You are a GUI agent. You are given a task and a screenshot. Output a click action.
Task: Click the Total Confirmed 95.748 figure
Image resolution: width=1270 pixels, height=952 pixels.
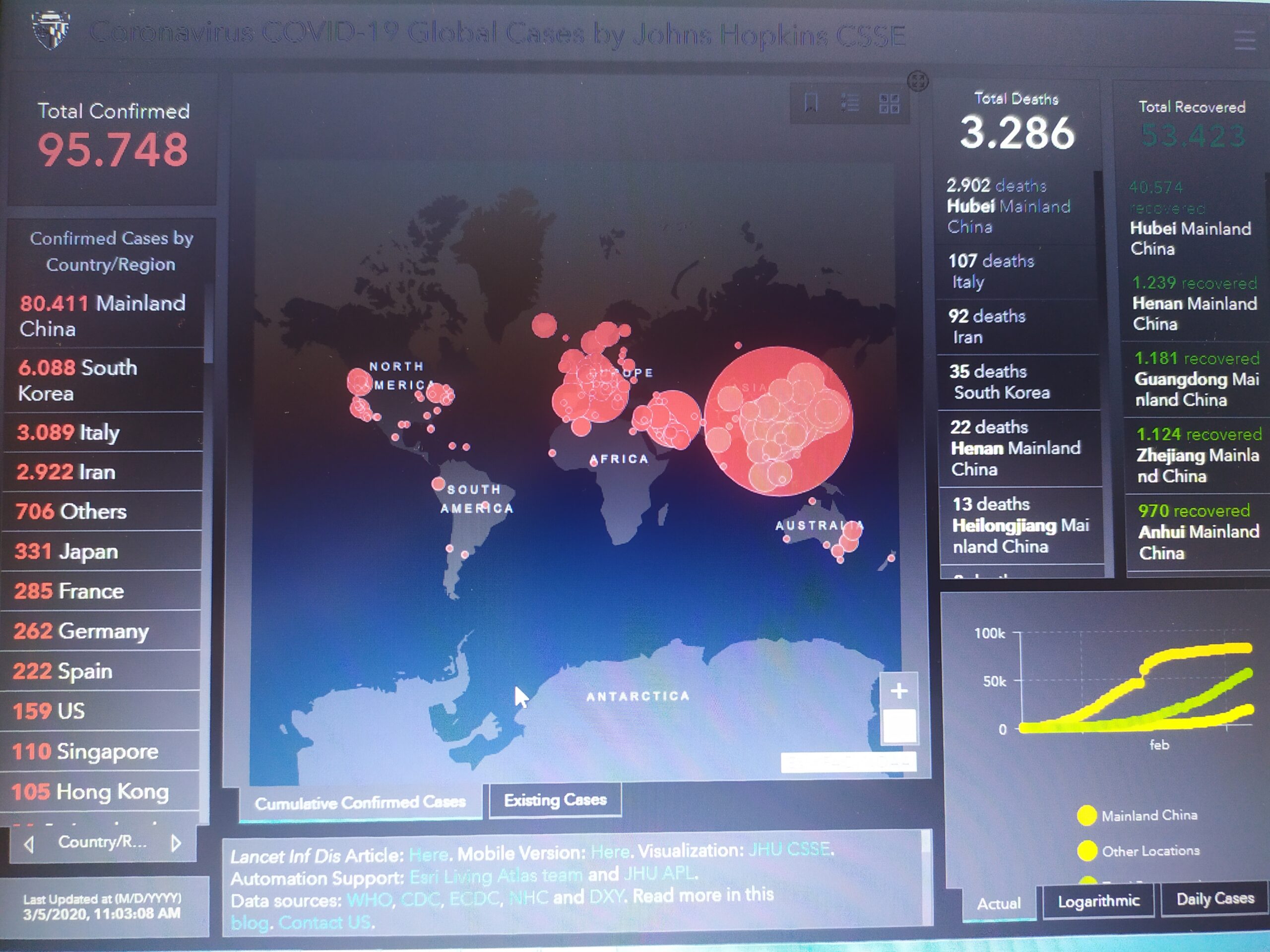pyautogui.click(x=113, y=150)
